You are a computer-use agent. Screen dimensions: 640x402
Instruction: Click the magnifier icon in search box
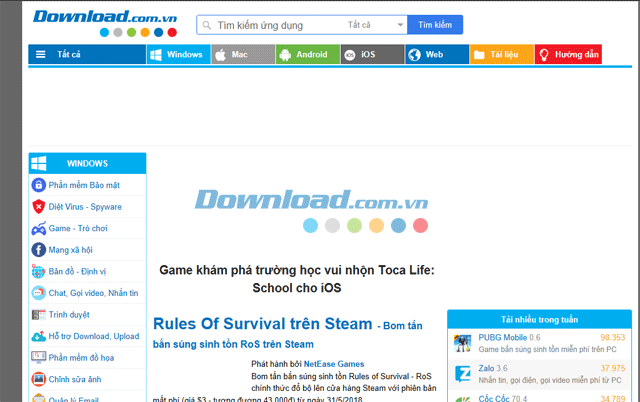pyautogui.click(x=207, y=25)
